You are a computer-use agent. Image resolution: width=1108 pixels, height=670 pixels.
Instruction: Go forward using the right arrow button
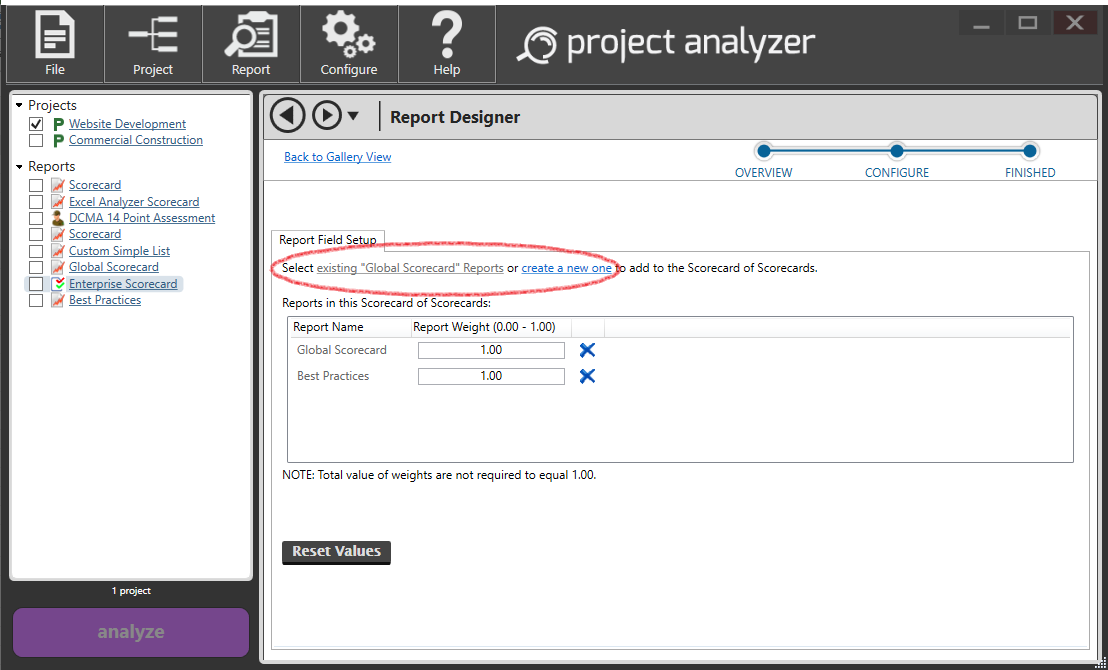[327, 116]
